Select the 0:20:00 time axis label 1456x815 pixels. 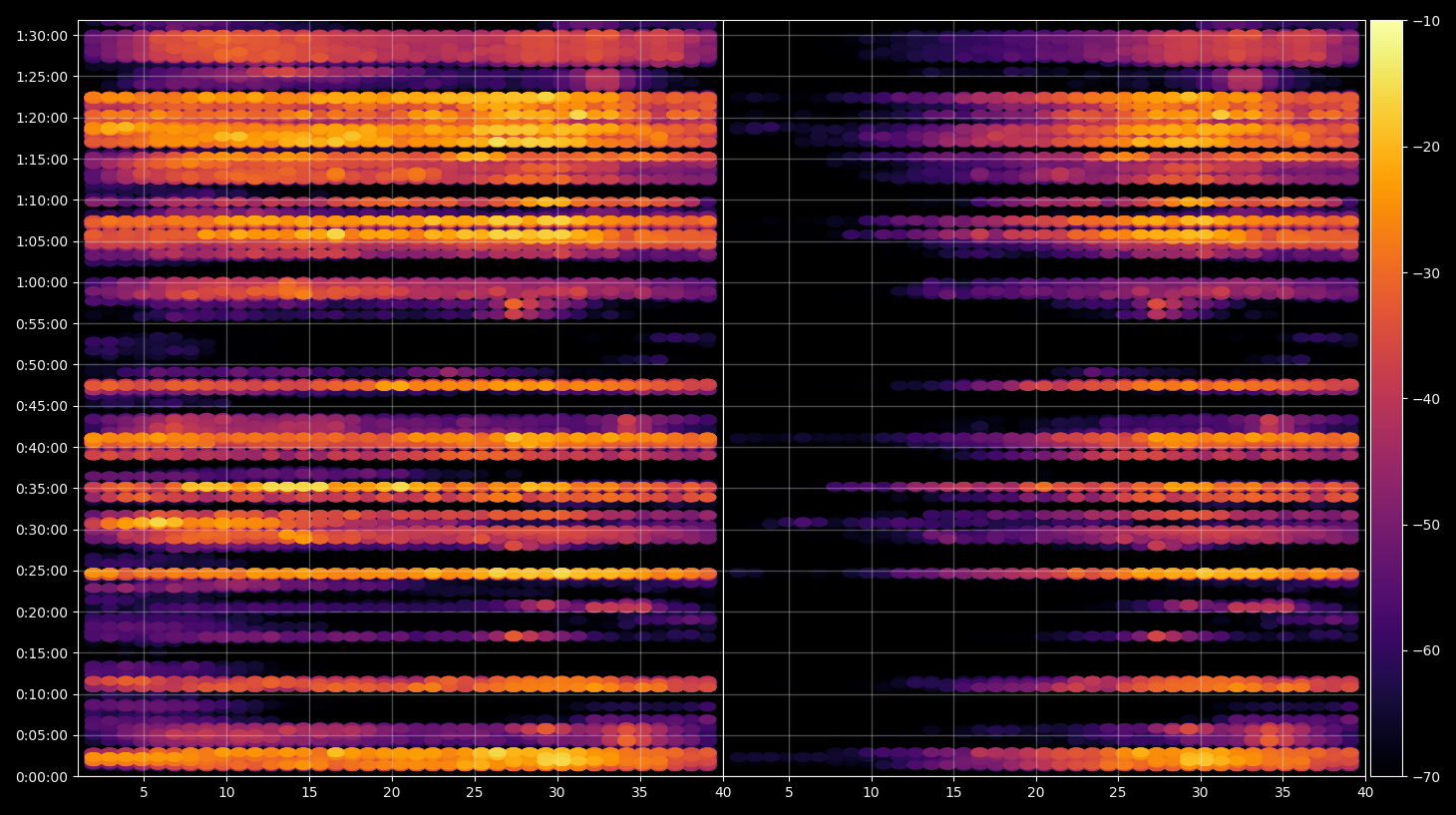pyautogui.click(x=42, y=612)
